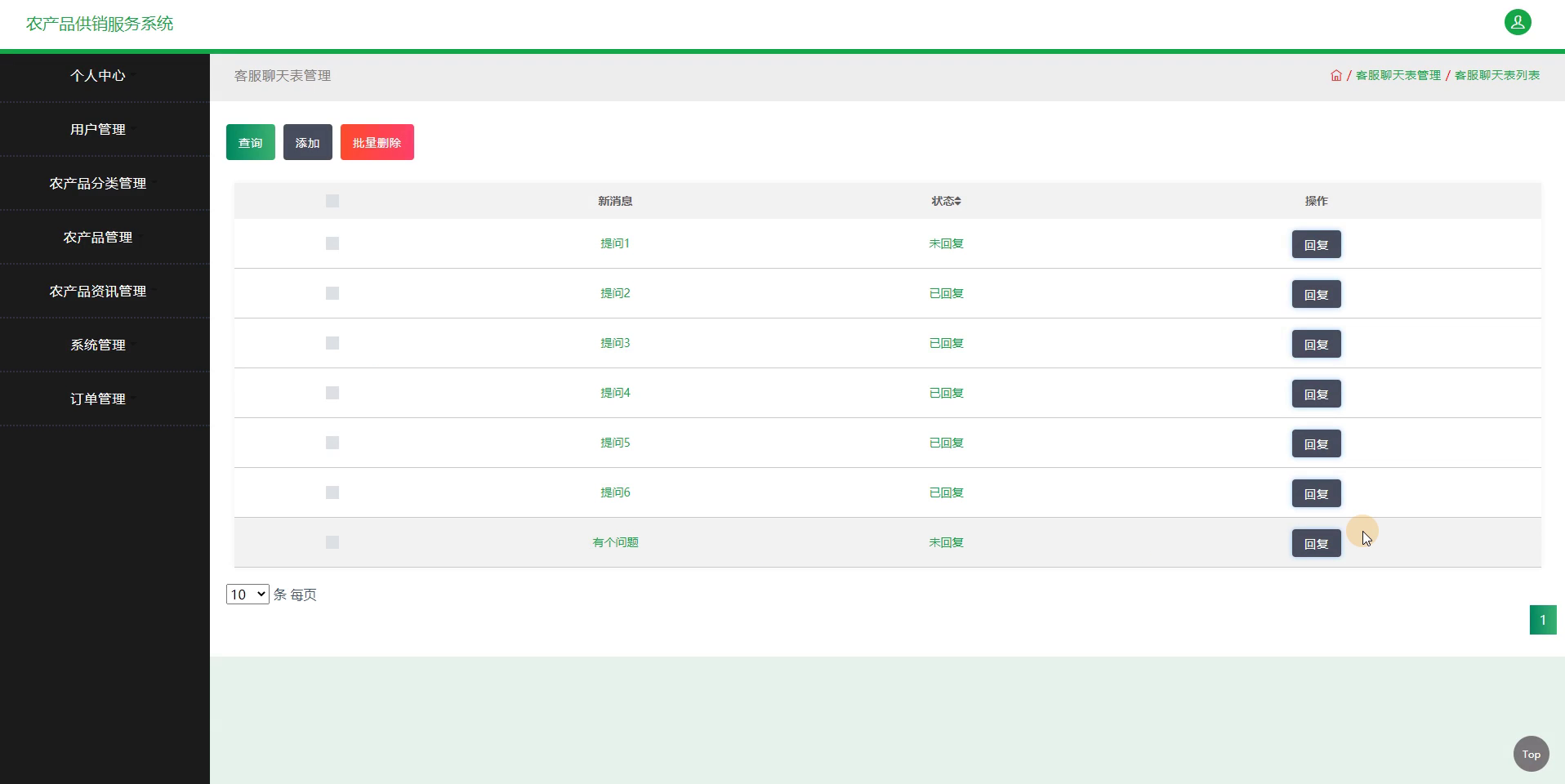Click the 新消息 column header
1565x784 pixels.
(x=615, y=201)
